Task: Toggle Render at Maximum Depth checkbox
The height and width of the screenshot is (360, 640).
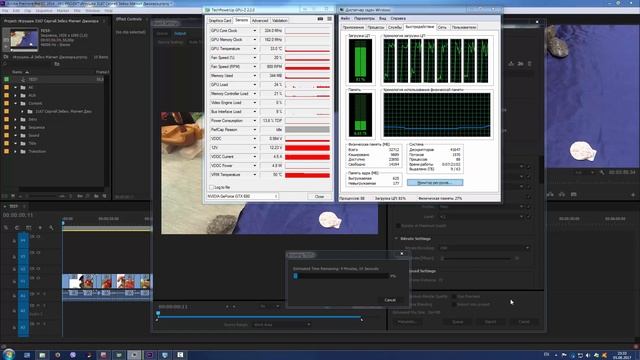Action: (x=398, y=226)
